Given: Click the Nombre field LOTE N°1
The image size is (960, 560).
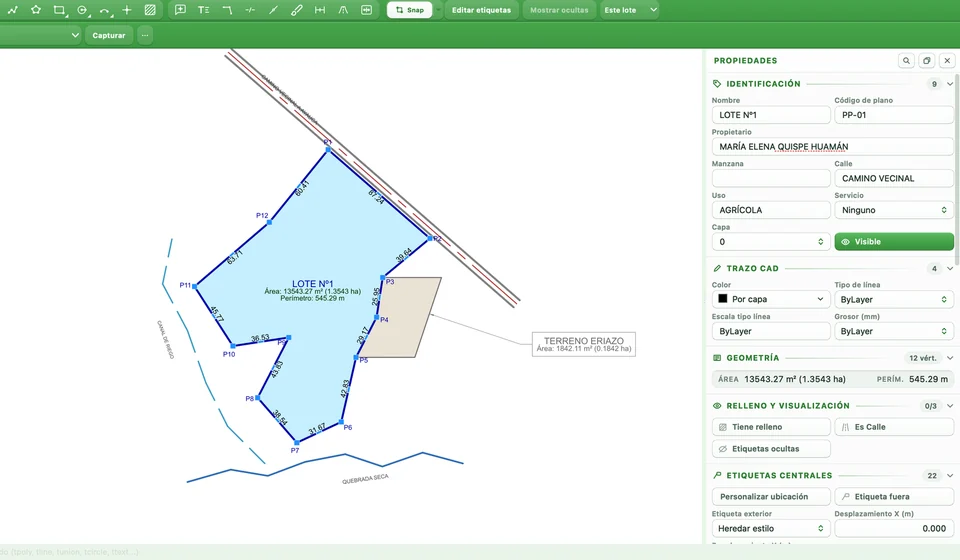Looking at the screenshot, I should pyautogui.click(x=771, y=115).
